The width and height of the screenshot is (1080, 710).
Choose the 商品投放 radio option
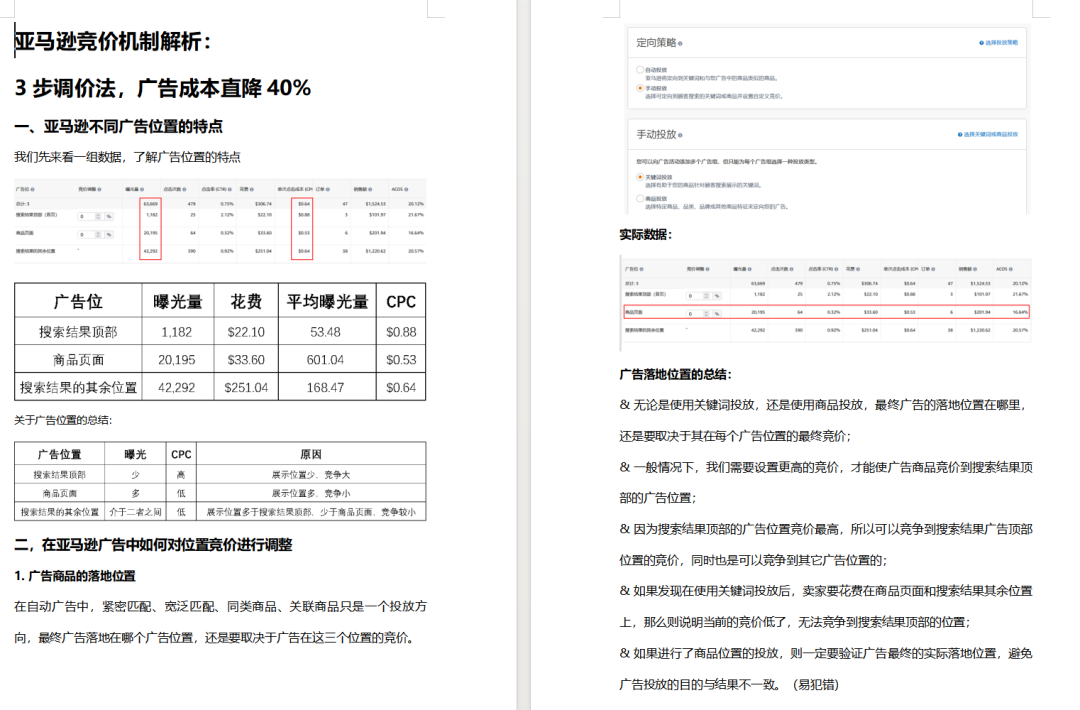(640, 198)
